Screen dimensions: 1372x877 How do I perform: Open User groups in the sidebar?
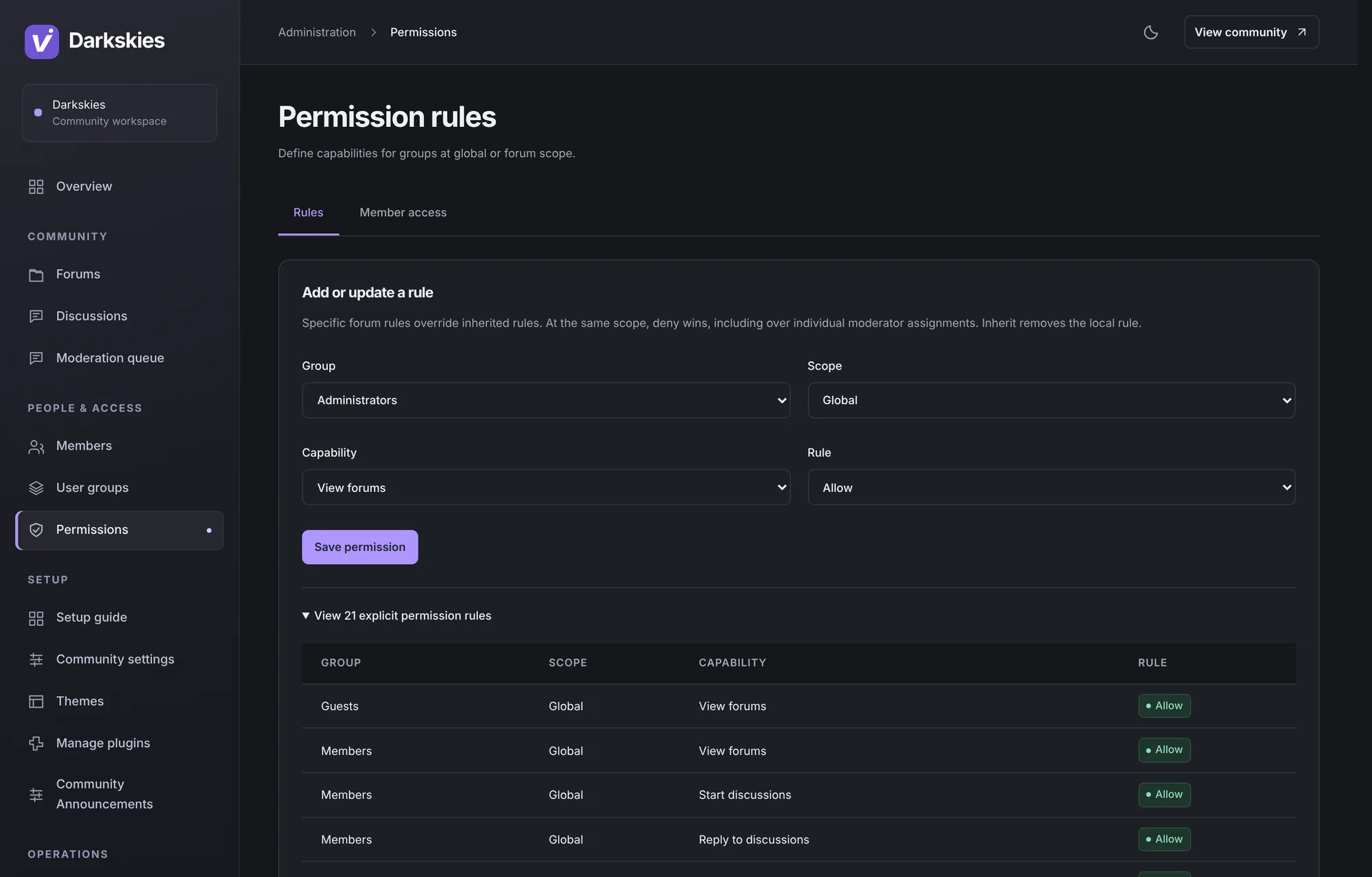point(119,488)
